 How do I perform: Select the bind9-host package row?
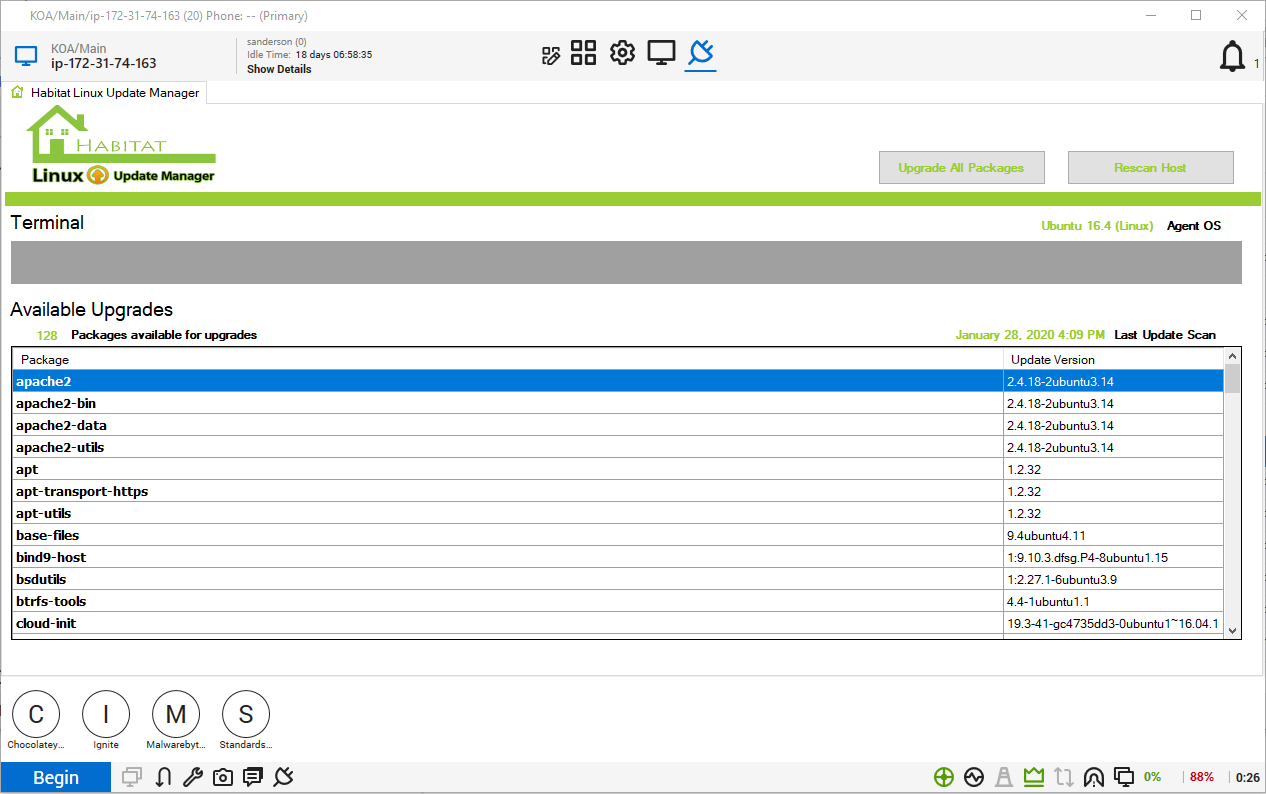[x=618, y=557]
